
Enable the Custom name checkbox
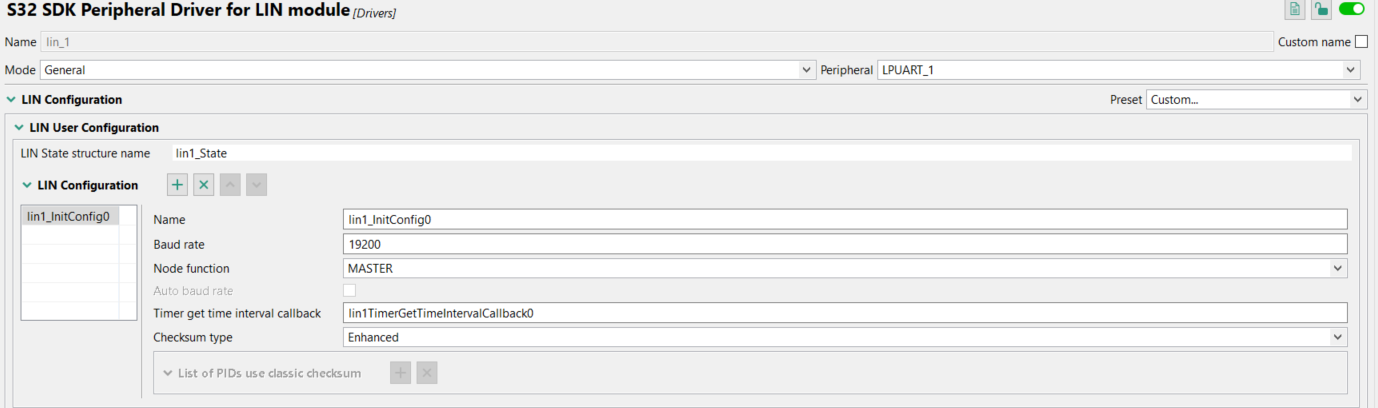tap(1360, 42)
